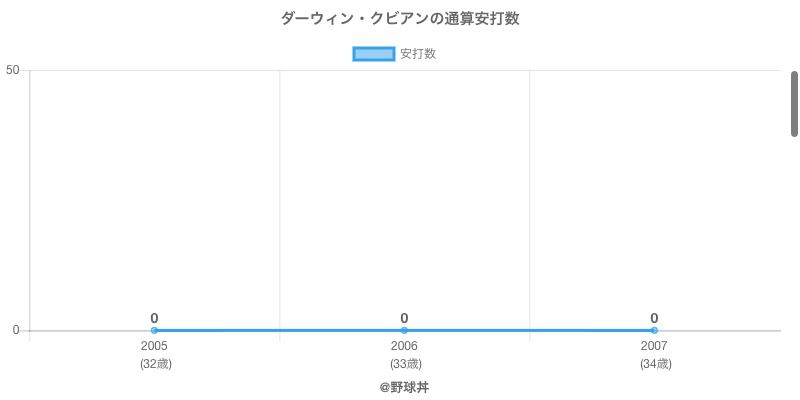The height and width of the screenshot is (400, 800).
Task: Select the 2005 x-axis year label
Action: tap(154, 346)
